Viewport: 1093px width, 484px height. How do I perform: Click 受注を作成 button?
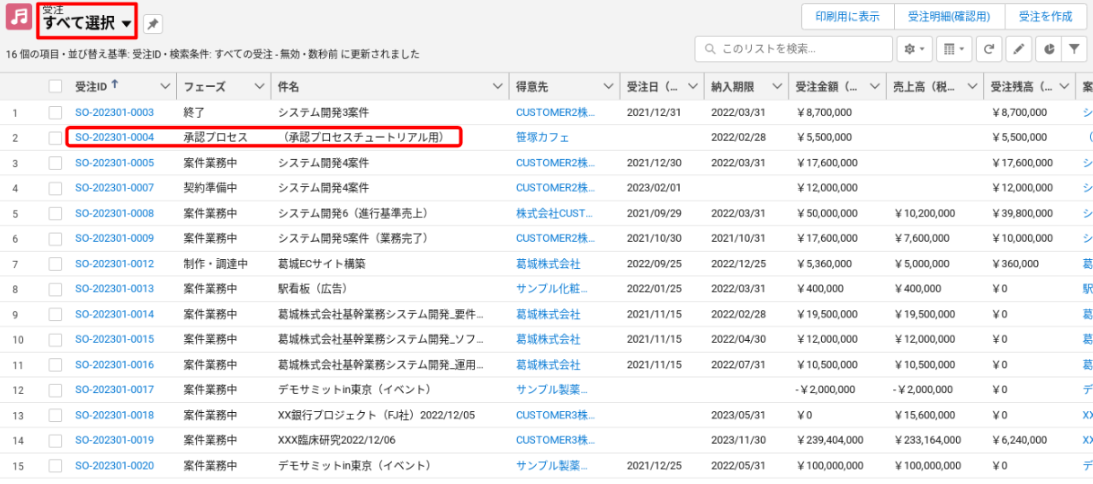[x=1045, y=17]
